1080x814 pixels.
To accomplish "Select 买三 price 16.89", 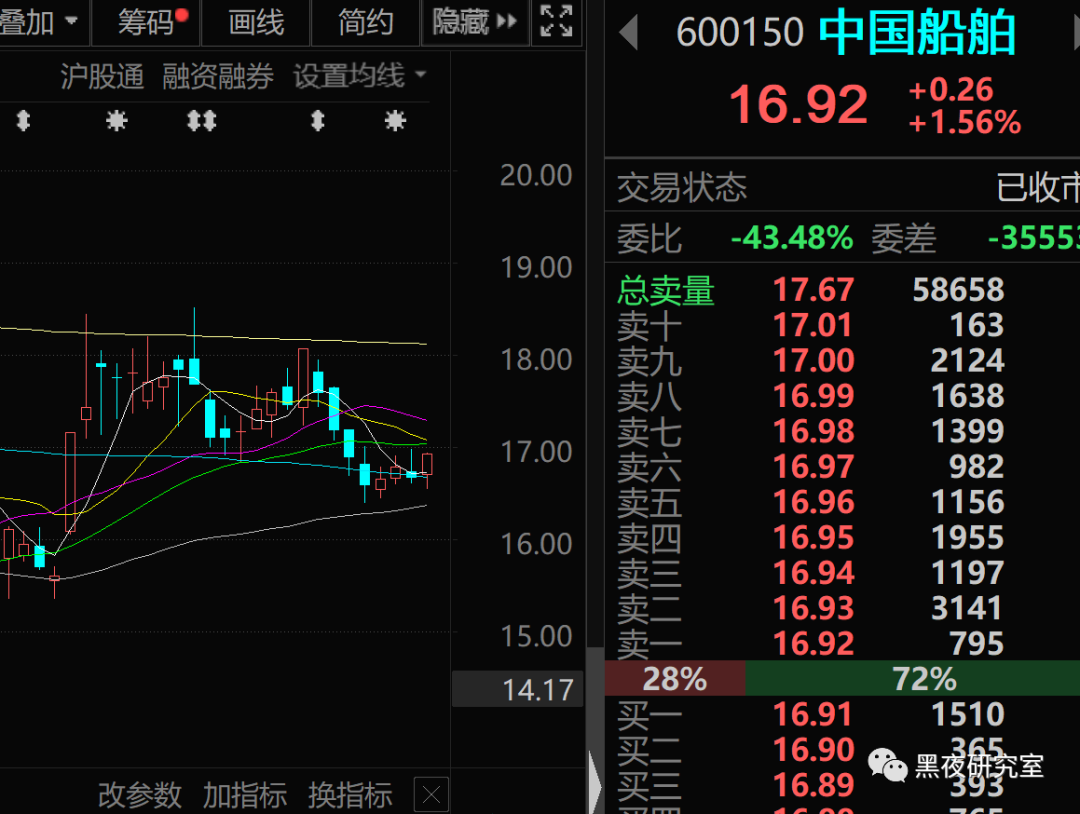I will point(813,784).
